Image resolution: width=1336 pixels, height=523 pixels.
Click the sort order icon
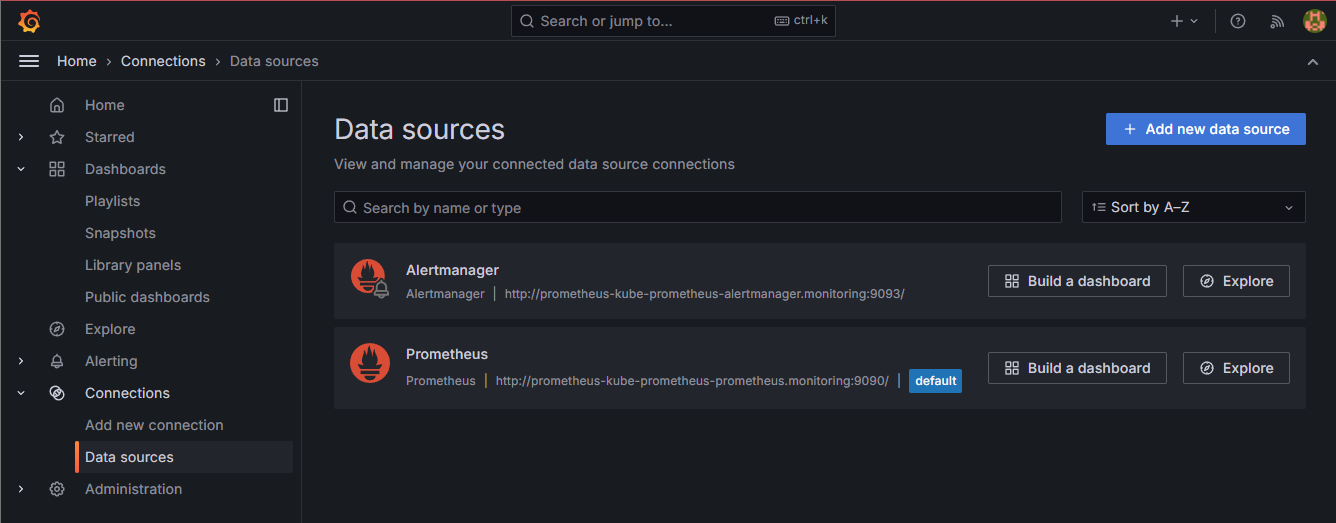(1099, 207)
